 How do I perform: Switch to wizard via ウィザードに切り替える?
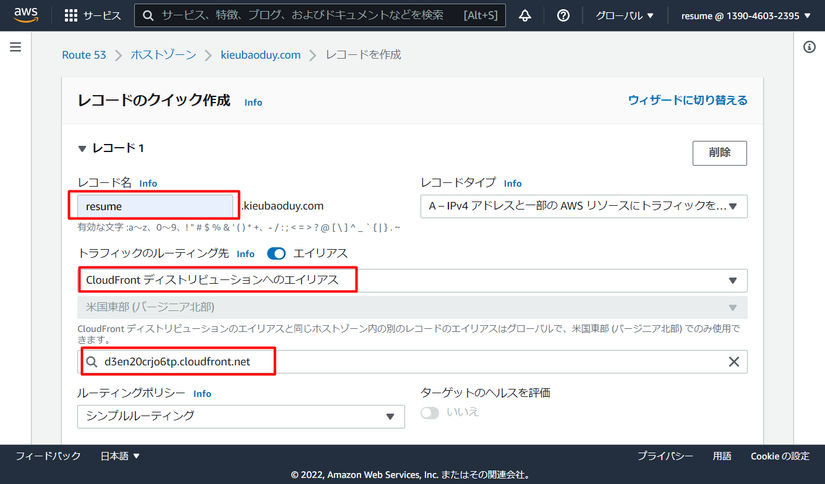pos(688,100)
